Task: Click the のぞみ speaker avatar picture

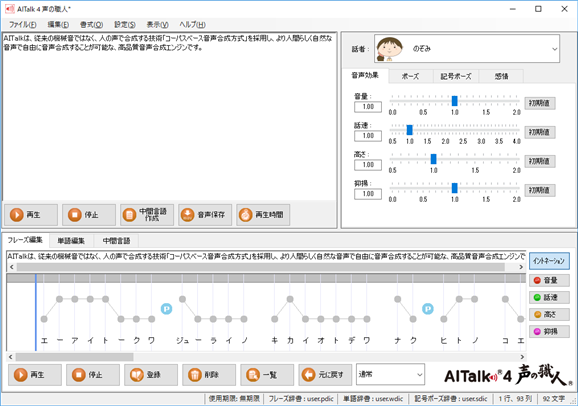Action: click(x=389, y=49)
